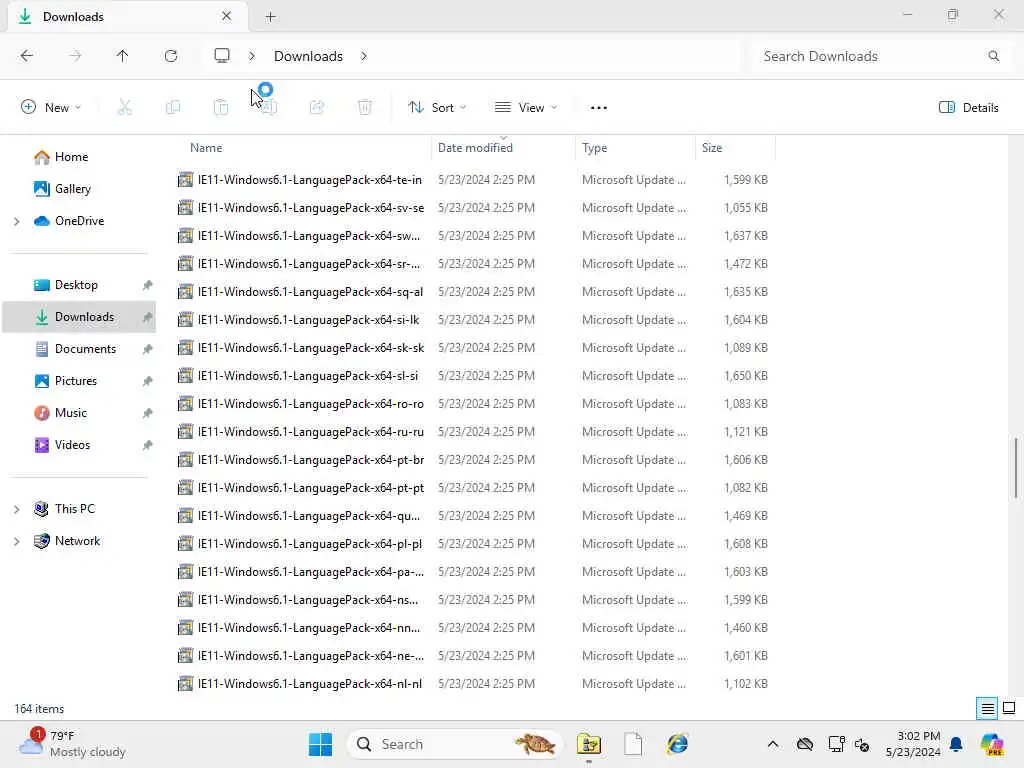
Task: Refresh the Downloads folder view
Action: [171, 56]
